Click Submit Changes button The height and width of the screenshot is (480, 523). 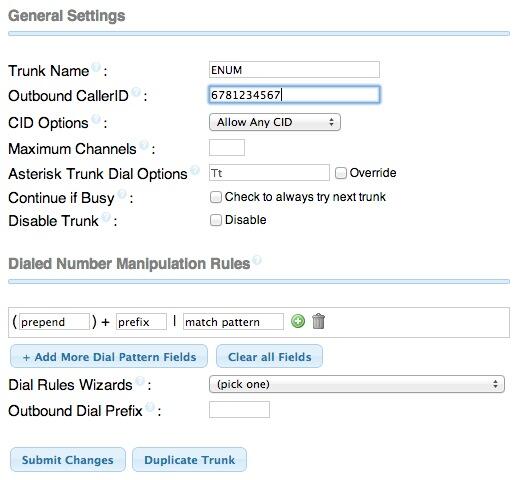point(68,460)
